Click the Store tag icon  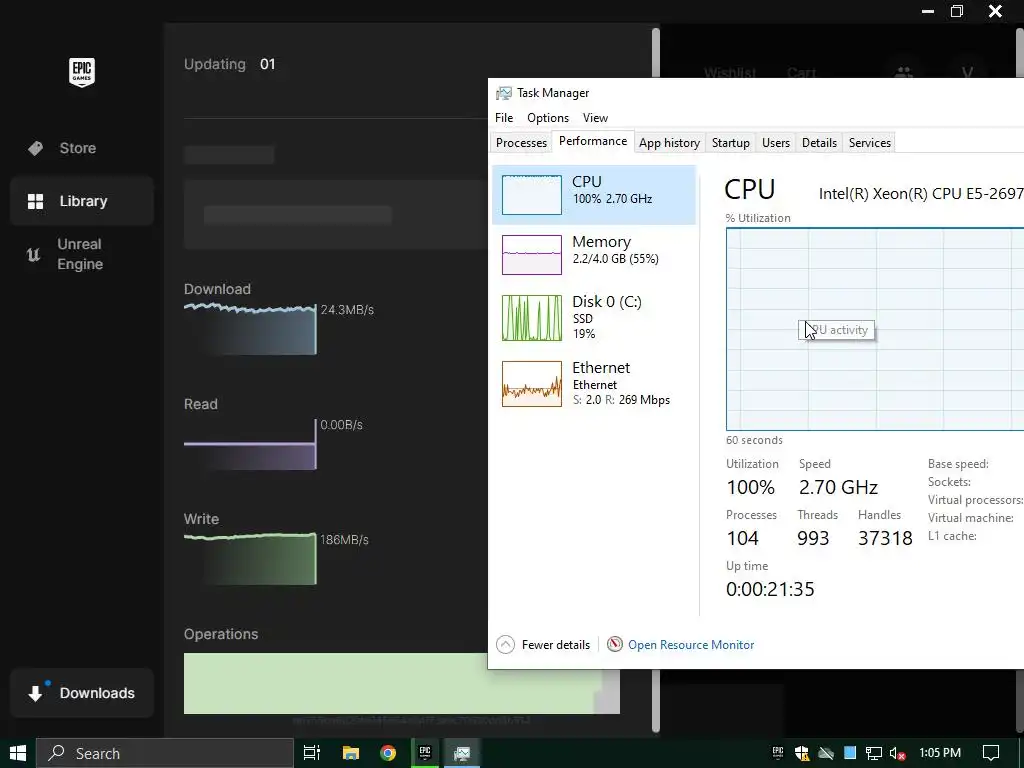(x=35, y=148)
